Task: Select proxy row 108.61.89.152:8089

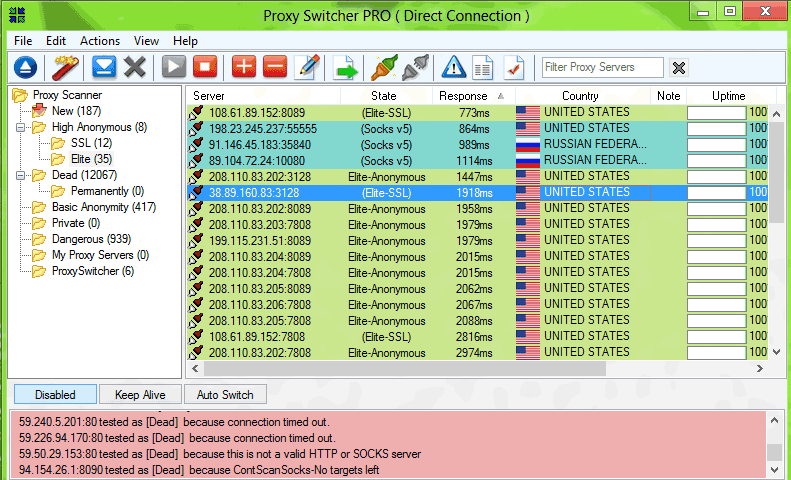Action: point(477,112)
